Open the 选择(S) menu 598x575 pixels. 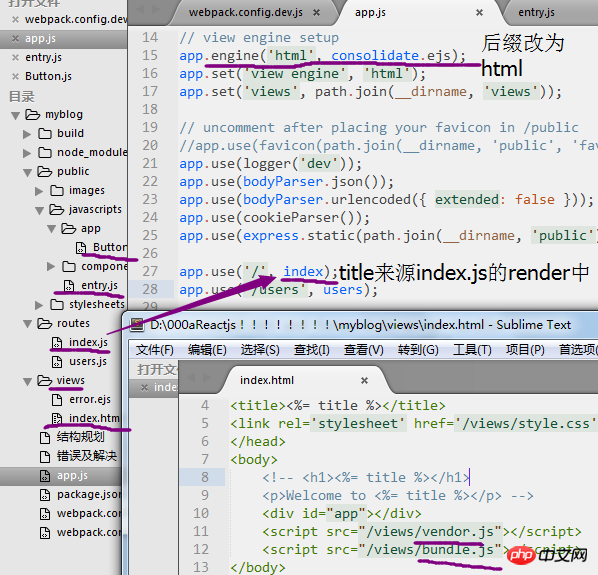coord(260,350)
